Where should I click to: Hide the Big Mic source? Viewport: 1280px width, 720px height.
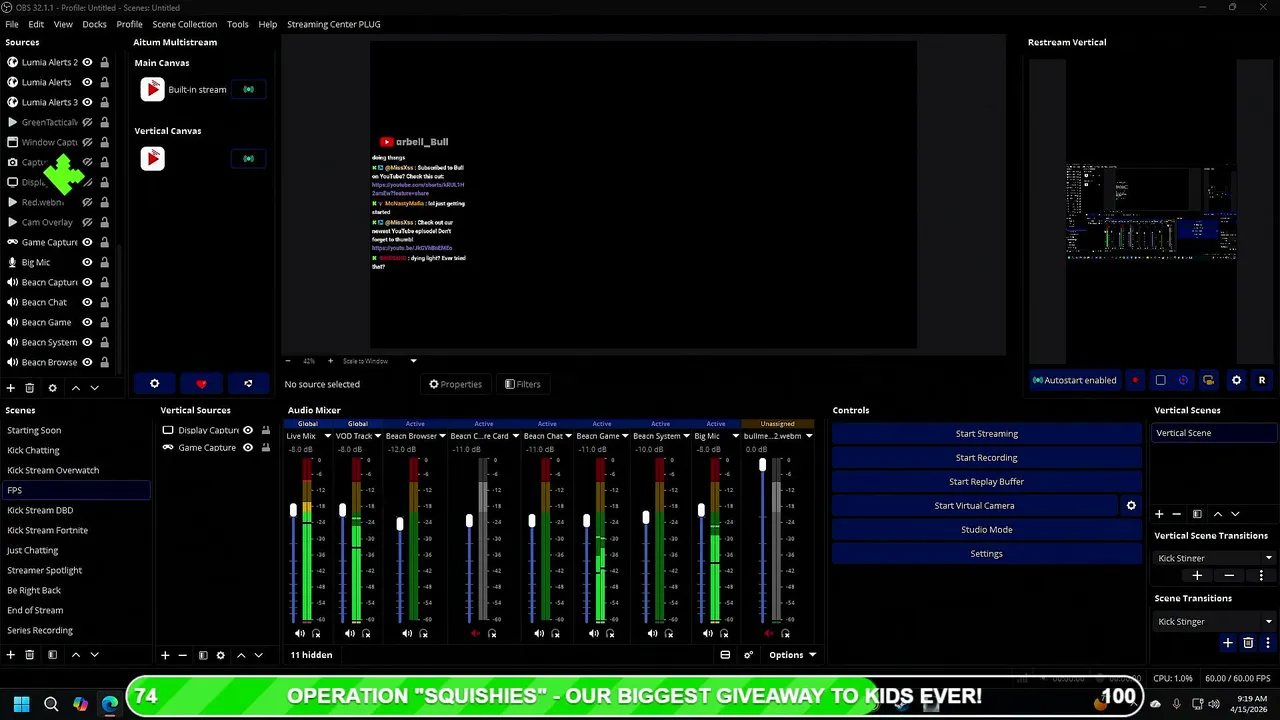(87, 262)
